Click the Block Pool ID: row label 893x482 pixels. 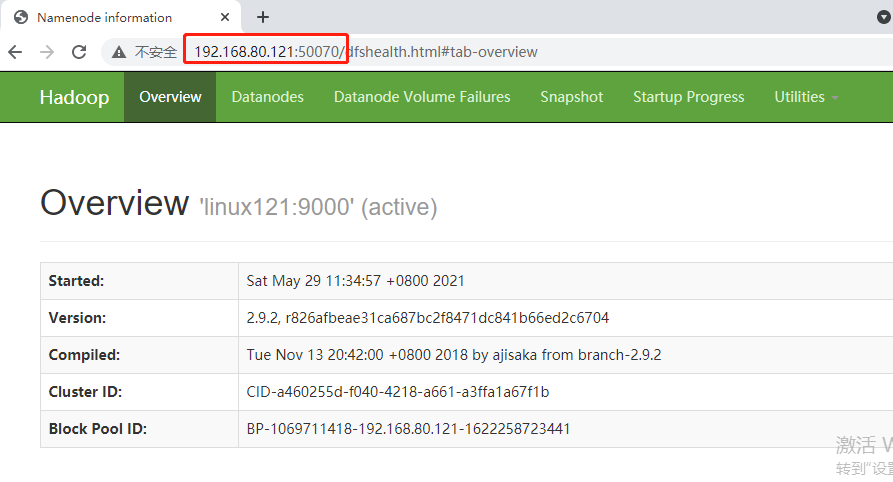[x=98, y=429]
